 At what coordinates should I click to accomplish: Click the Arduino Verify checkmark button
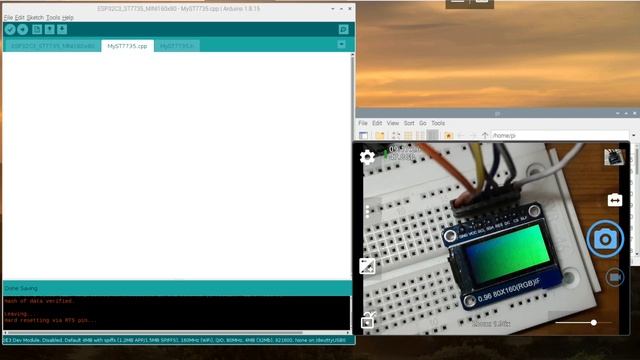[x=10, y=29]
